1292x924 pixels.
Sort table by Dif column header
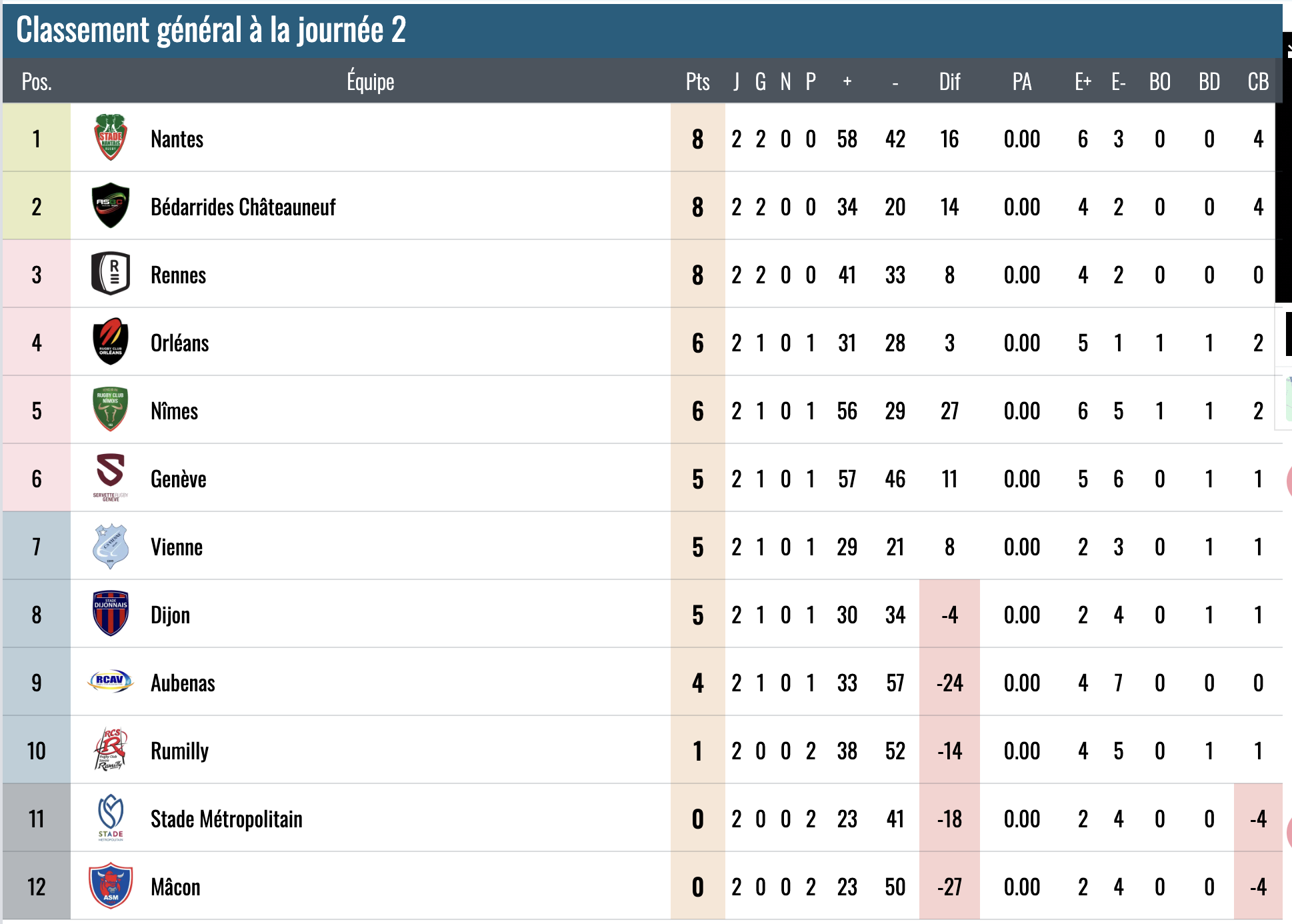click(x=949, y=82)
